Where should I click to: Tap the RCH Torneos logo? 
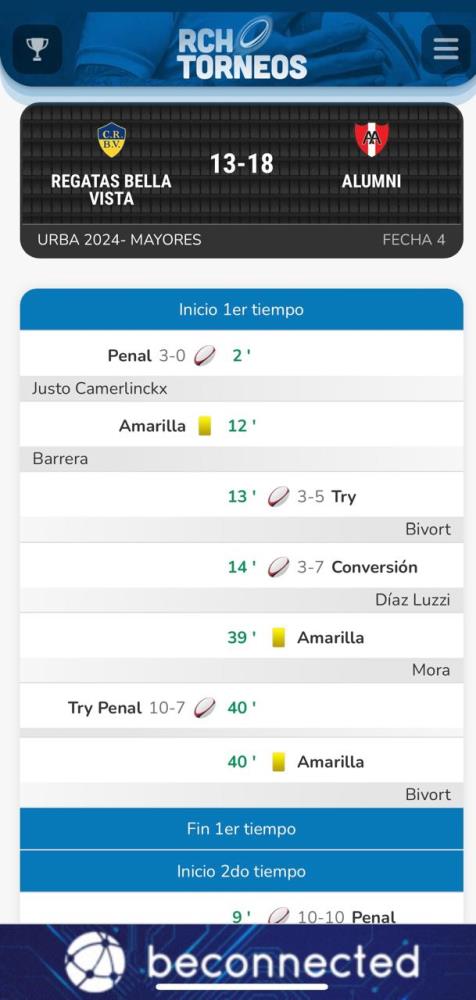point(242,50)
